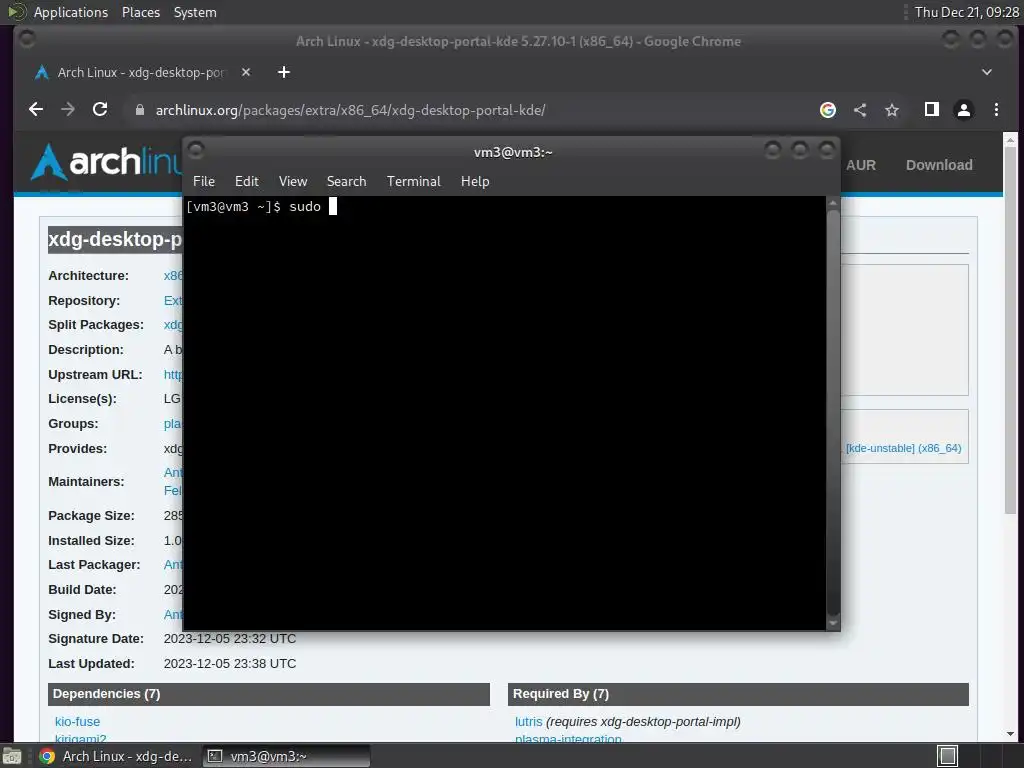Select the Arch Linux xdg-desktop-portal tab
This screenshot has width=1024, height=768.
pyautogui.click(x=140, y=72)
